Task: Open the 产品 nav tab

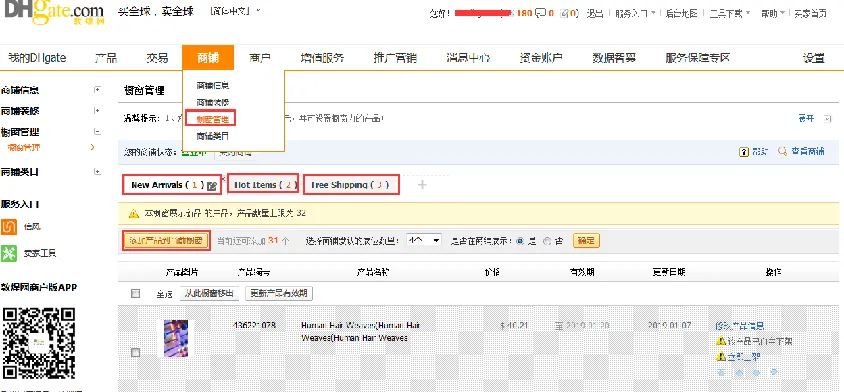Action: [106, 58]
